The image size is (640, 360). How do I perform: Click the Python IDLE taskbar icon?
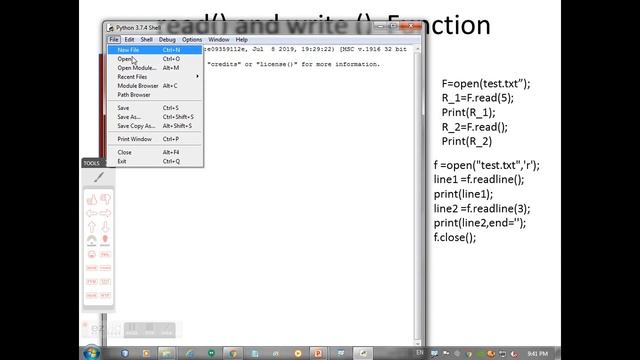click(x=363, y=353)
